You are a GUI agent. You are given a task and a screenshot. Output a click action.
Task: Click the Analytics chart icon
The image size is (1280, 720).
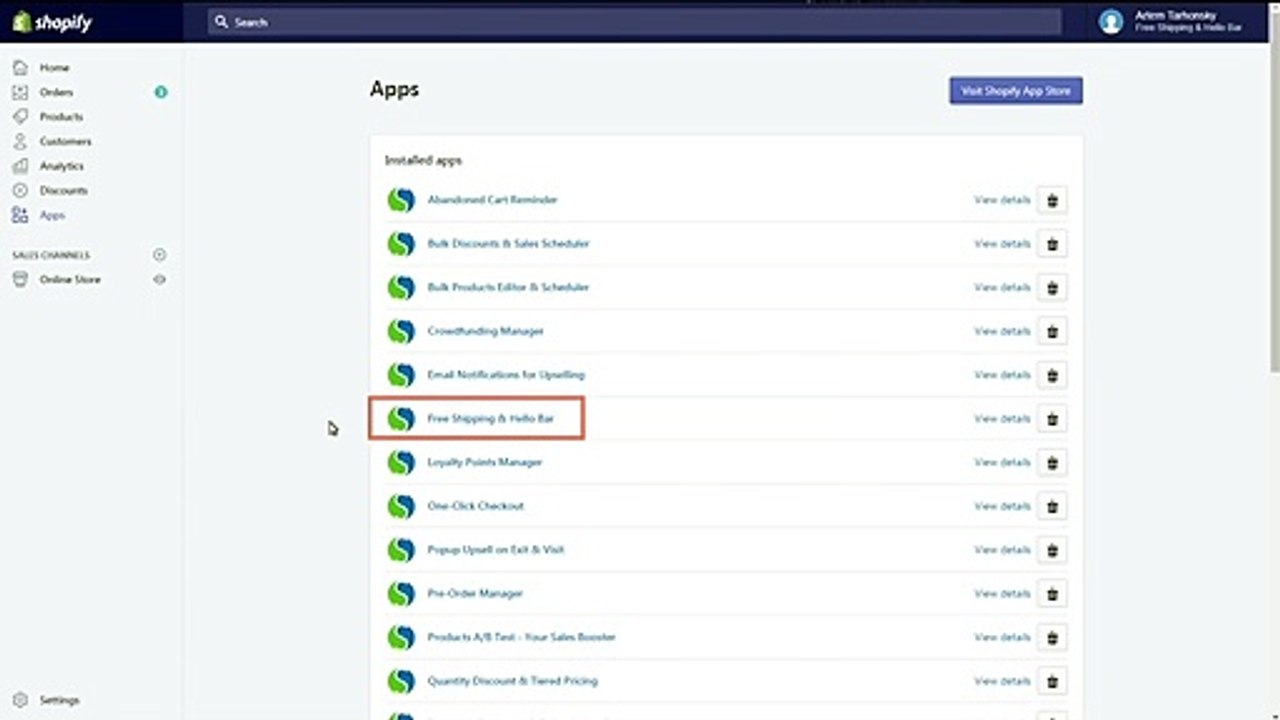(20, 166)
